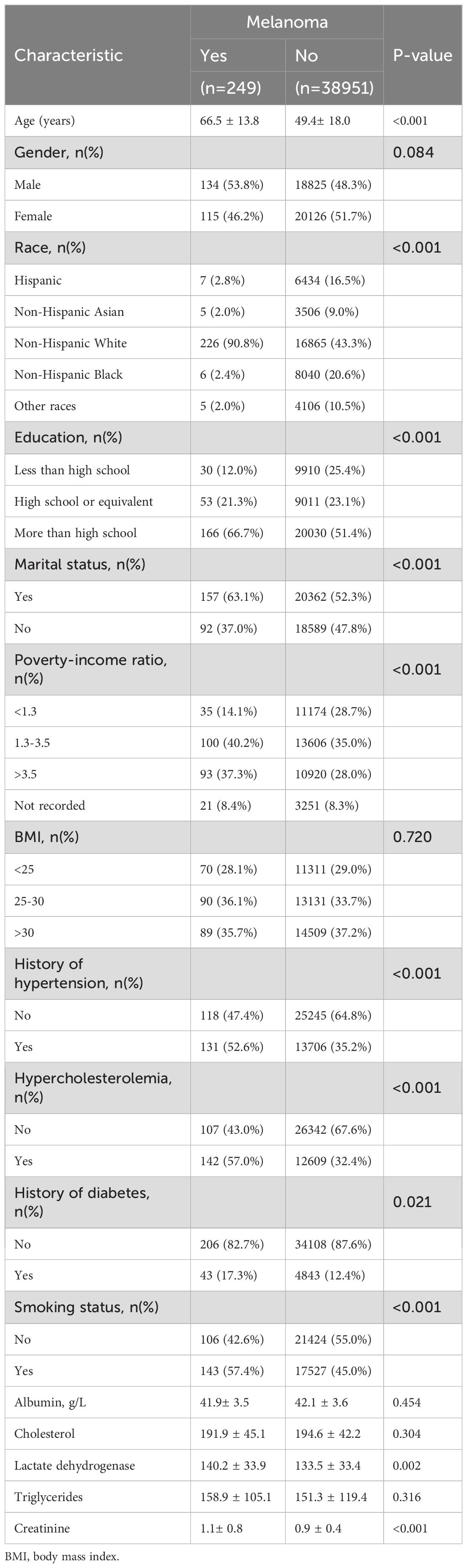Select the Age (years) row label

click(x=45, y=121)
